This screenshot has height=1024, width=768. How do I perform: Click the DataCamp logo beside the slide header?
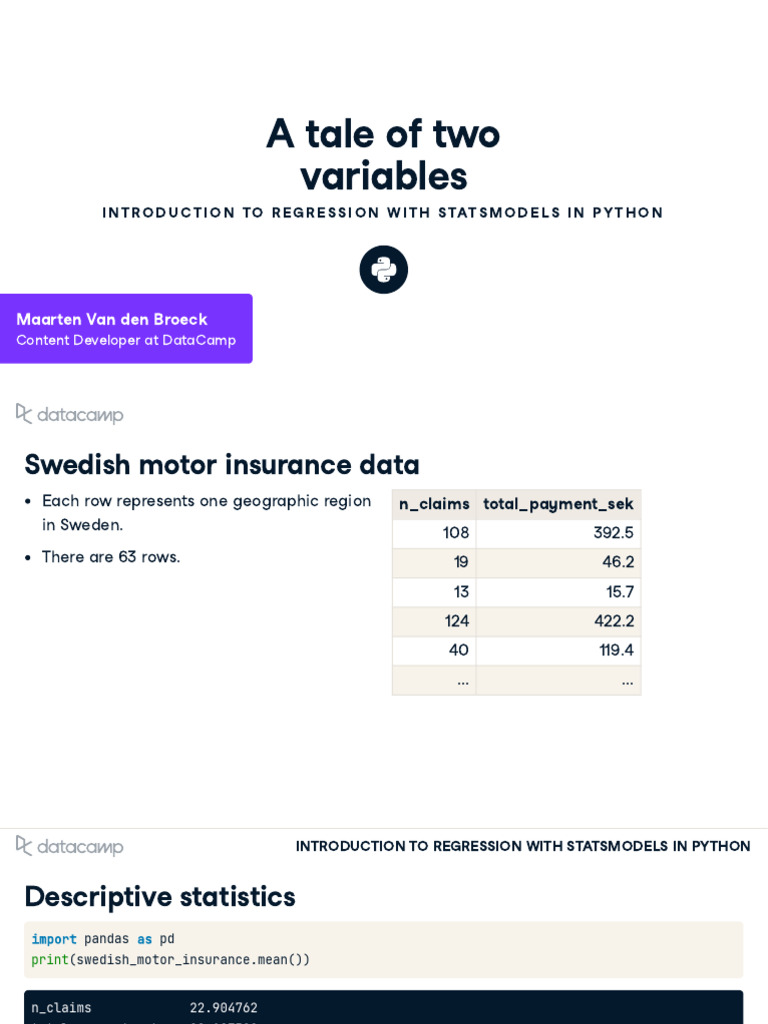pos(70,846)
